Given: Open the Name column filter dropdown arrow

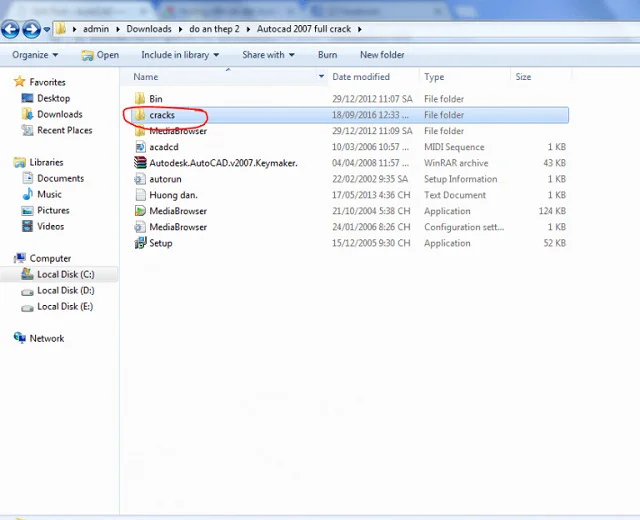Looking at the screenshot, I should tap(321, 76).
